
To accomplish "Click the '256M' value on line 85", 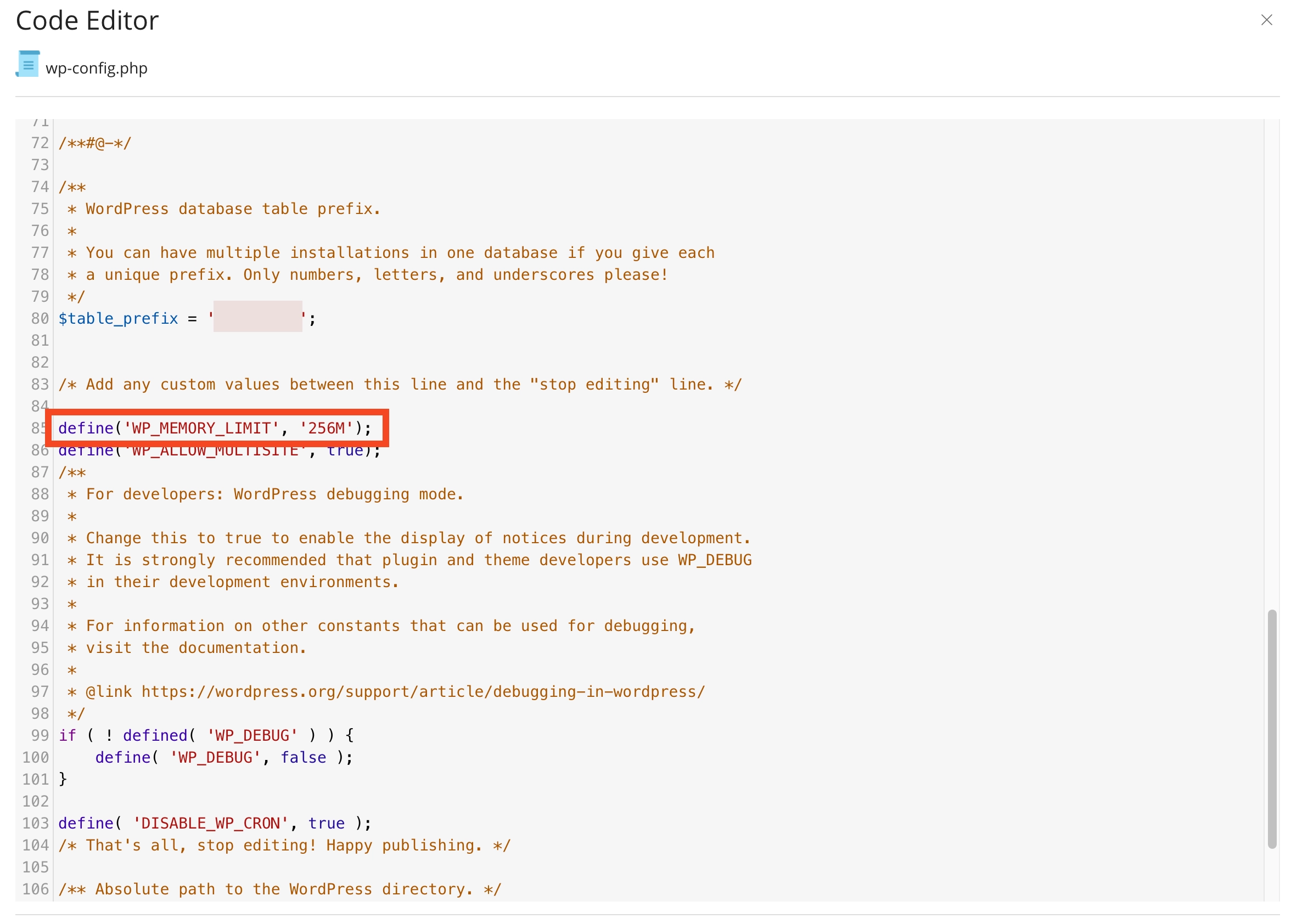I will pos(326,428).
